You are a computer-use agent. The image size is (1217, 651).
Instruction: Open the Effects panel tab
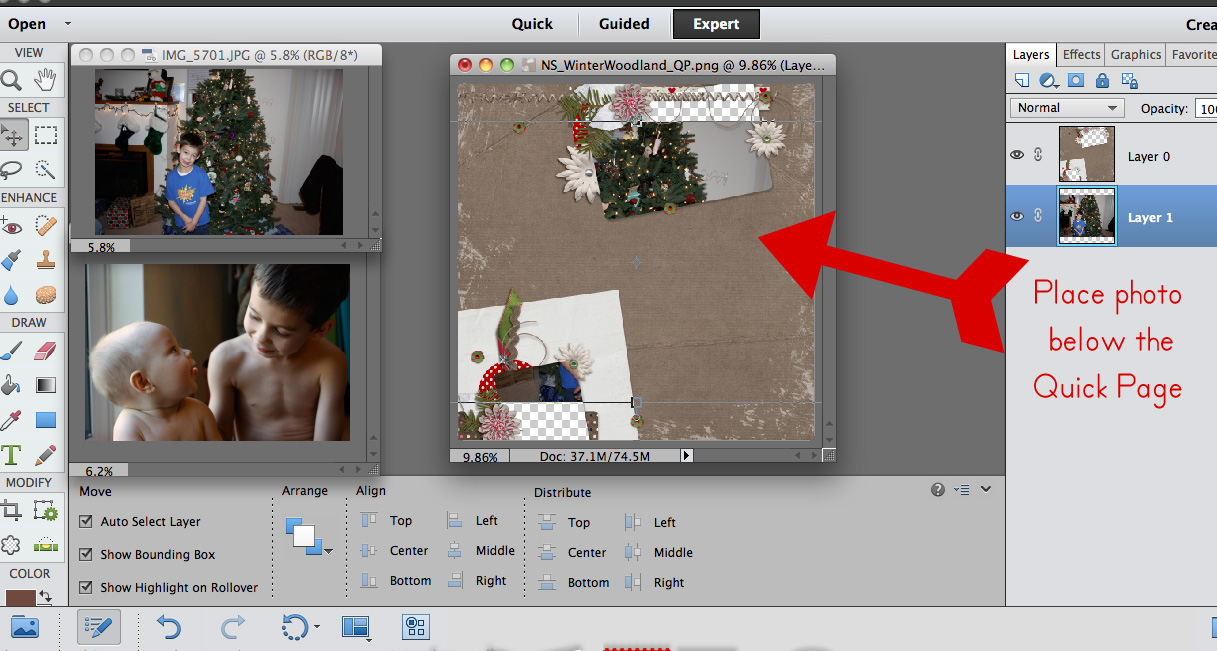coord(1081,55)
